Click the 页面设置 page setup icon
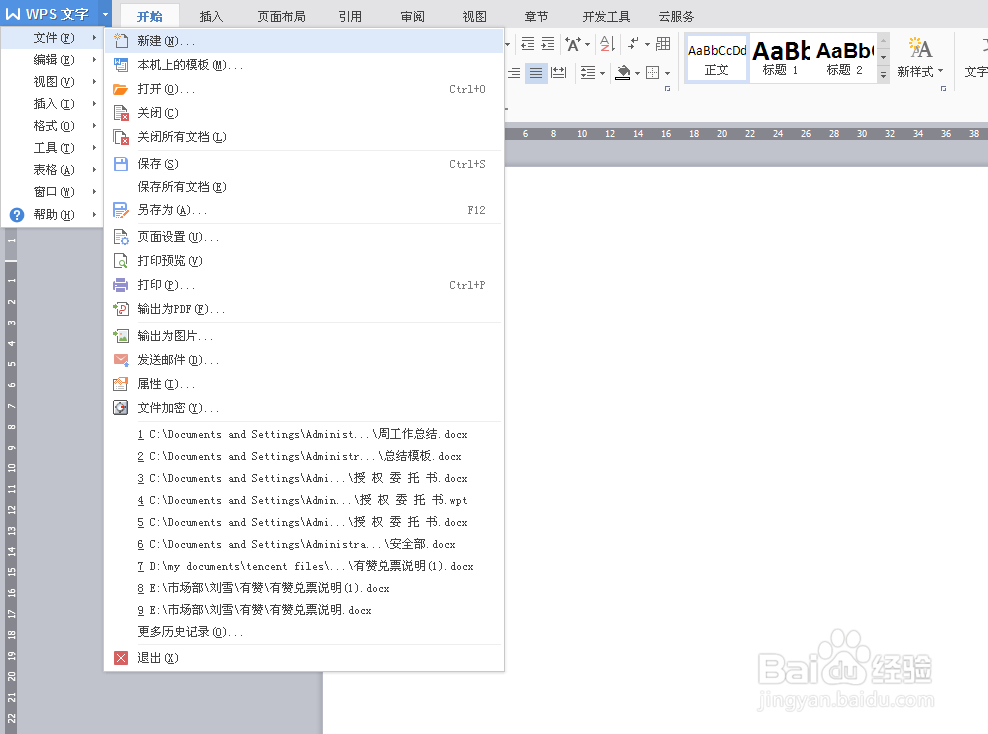Viewport: 988px width, 734px height. [120, 237]
